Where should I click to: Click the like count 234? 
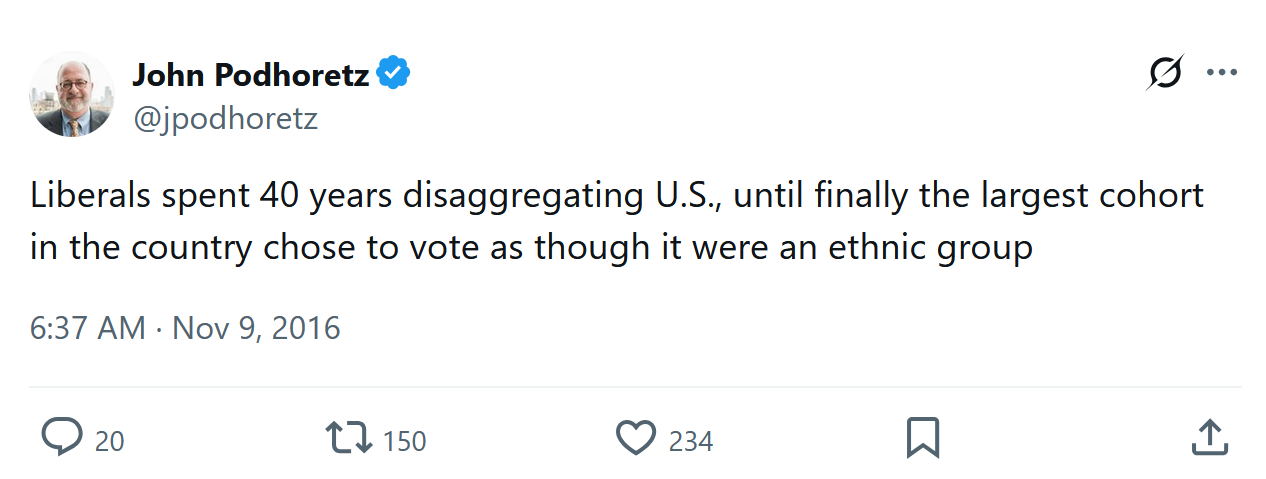tap(691, 441)
